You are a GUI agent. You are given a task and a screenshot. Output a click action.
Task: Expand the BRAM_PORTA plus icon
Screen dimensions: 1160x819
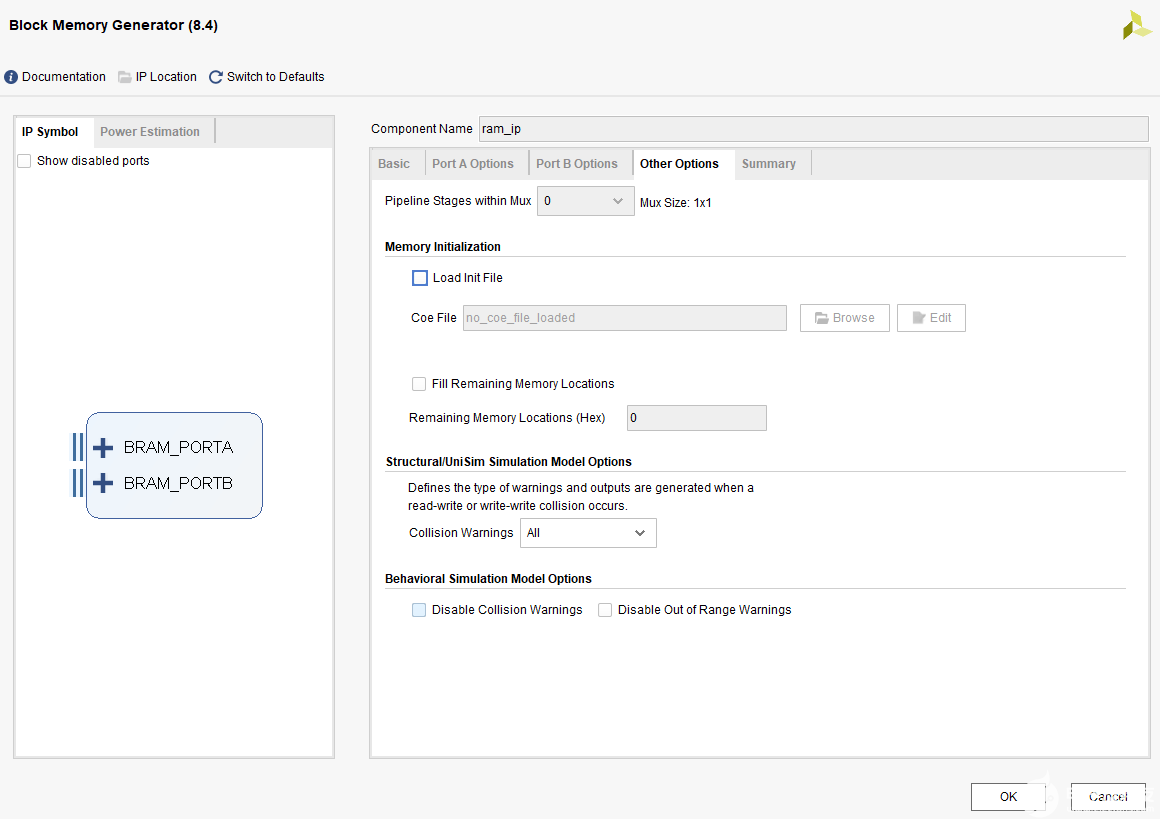103,448
